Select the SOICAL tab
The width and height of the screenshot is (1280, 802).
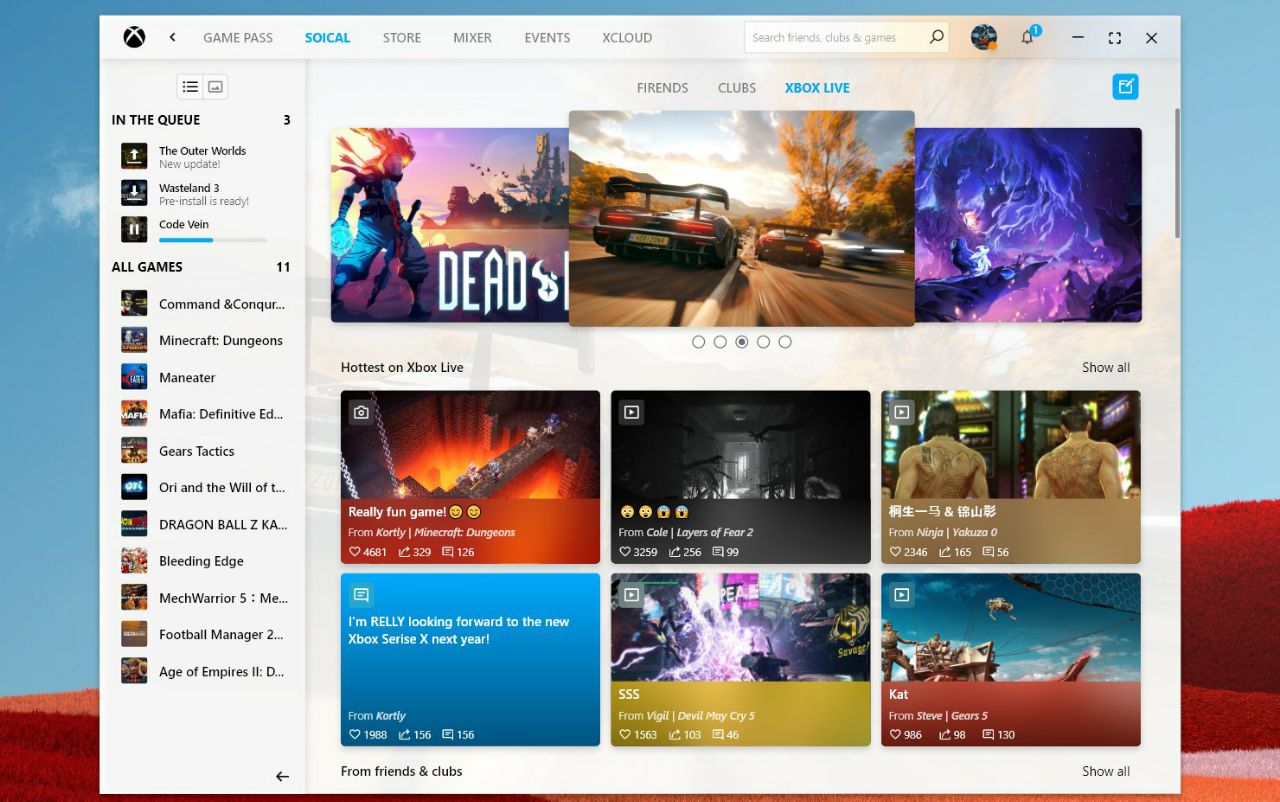(x=327, y=38)
